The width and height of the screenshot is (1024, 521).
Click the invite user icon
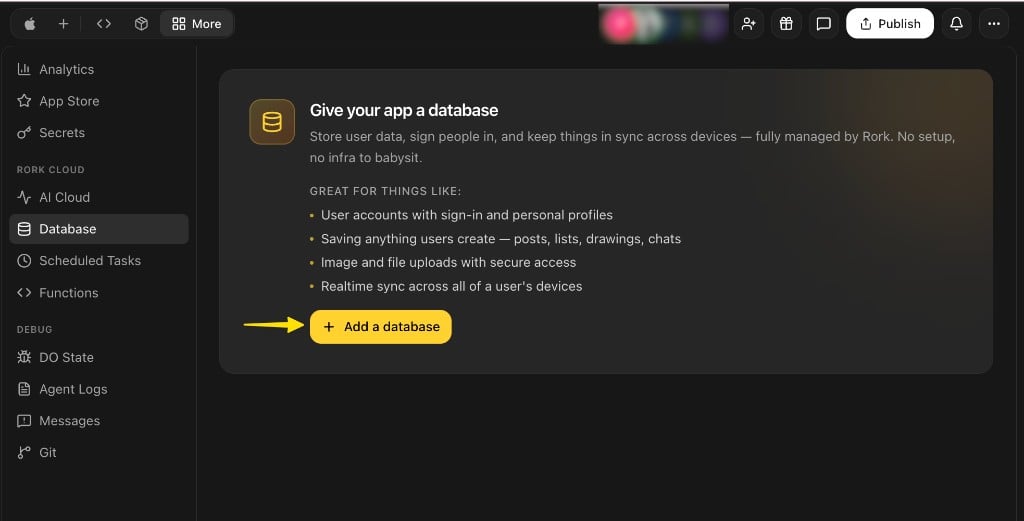click(748, 24)
